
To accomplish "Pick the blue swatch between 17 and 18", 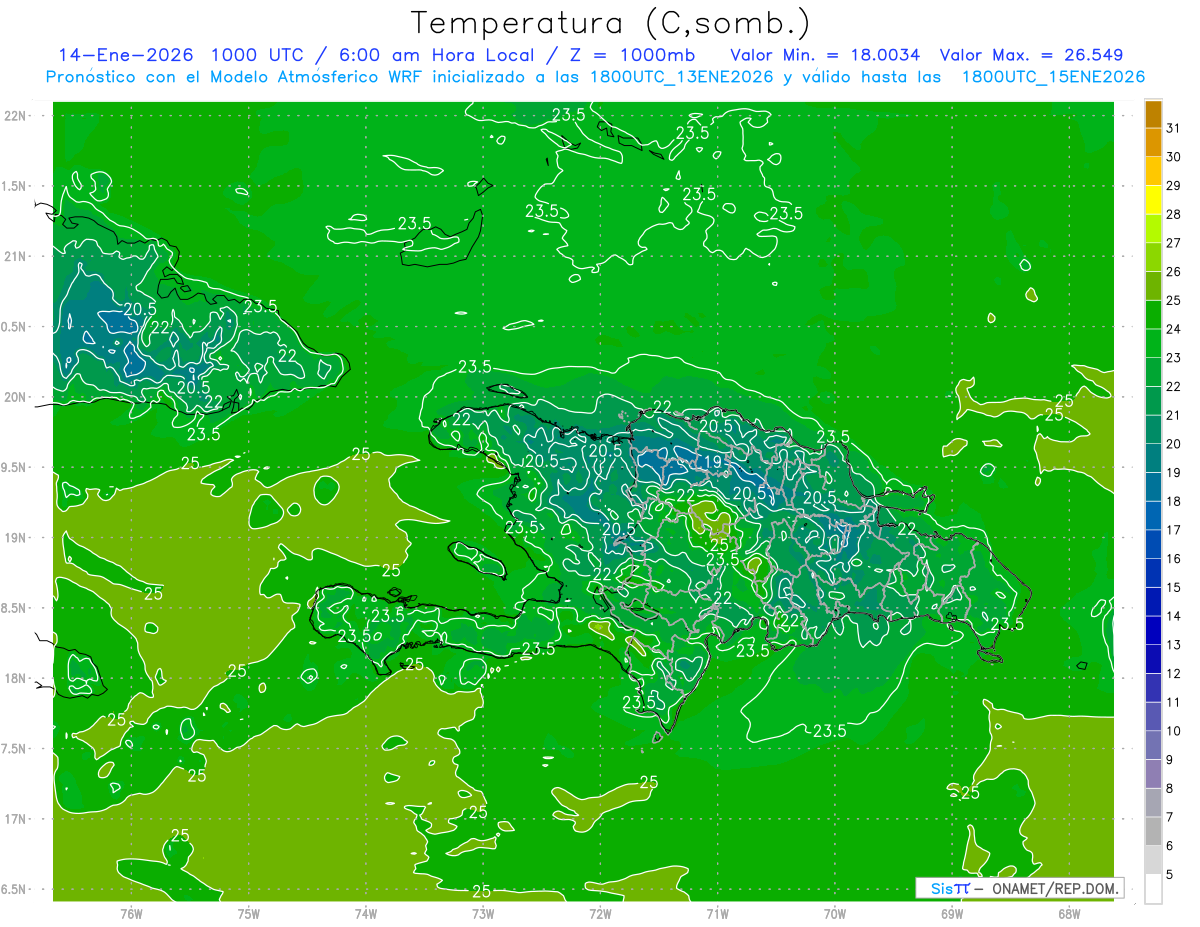I will point(1153,516).
